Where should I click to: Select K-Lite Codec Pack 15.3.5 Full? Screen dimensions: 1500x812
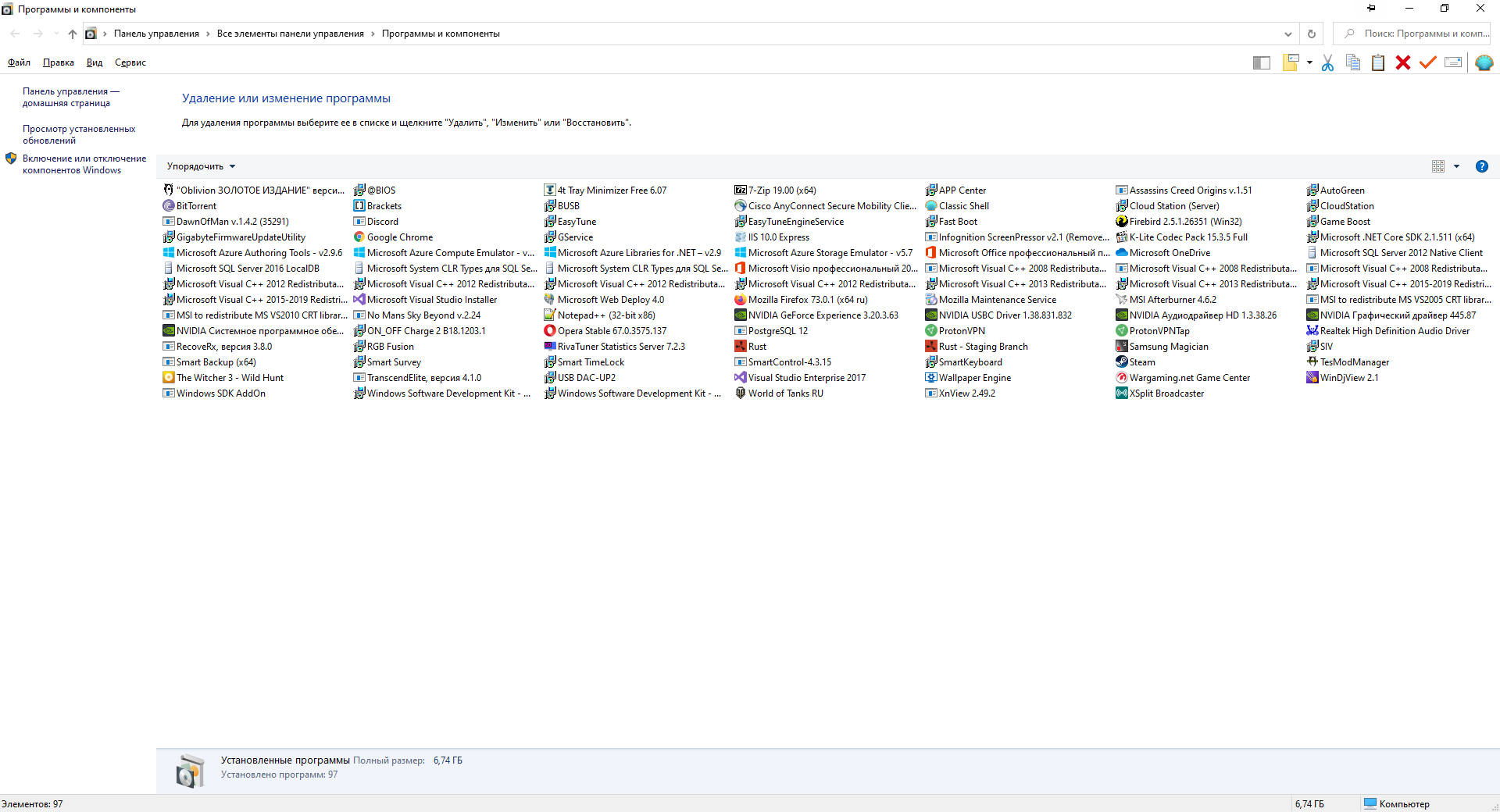[x=1181, y=237]
